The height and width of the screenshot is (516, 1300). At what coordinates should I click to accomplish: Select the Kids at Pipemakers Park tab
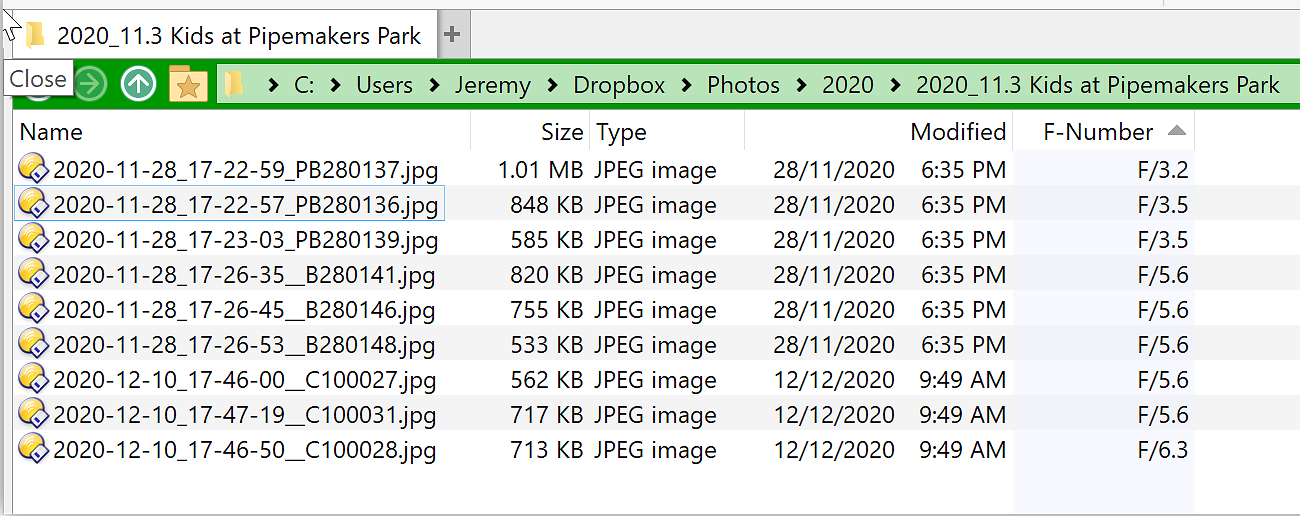click(x=238, y=36)
